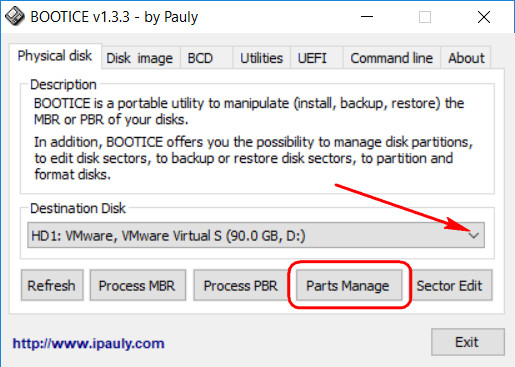Screen dimensions: 515x367
Task: Show the About tab
Action: pyautogui.click(x=466, y=58)
